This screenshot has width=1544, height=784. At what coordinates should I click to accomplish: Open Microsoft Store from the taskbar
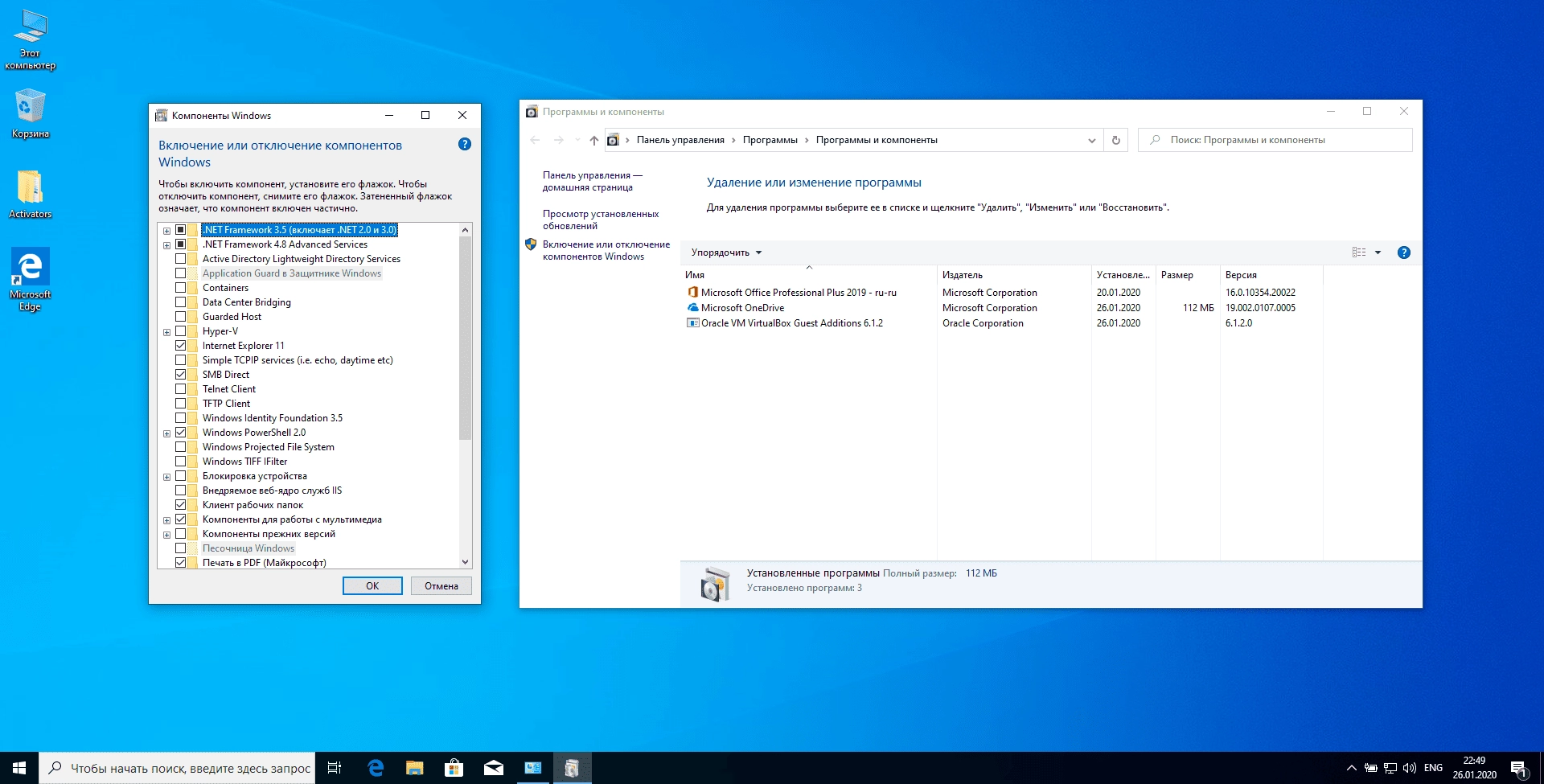pos(454,768)
